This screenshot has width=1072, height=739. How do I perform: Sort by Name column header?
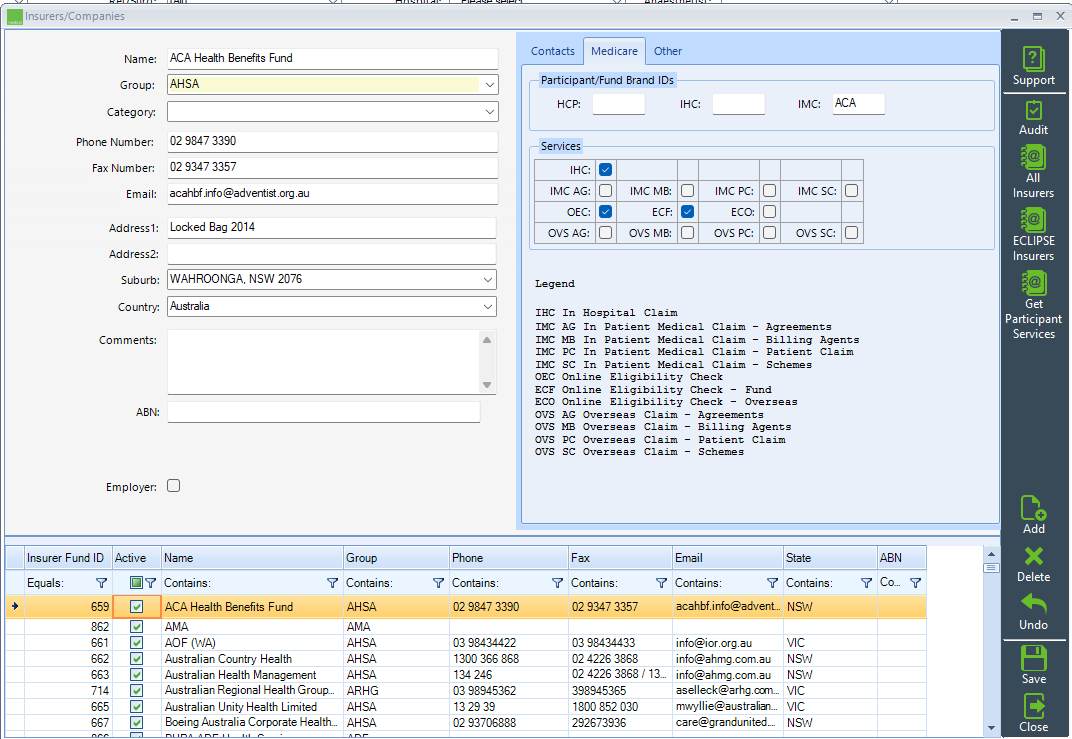[x=252, y=558]
